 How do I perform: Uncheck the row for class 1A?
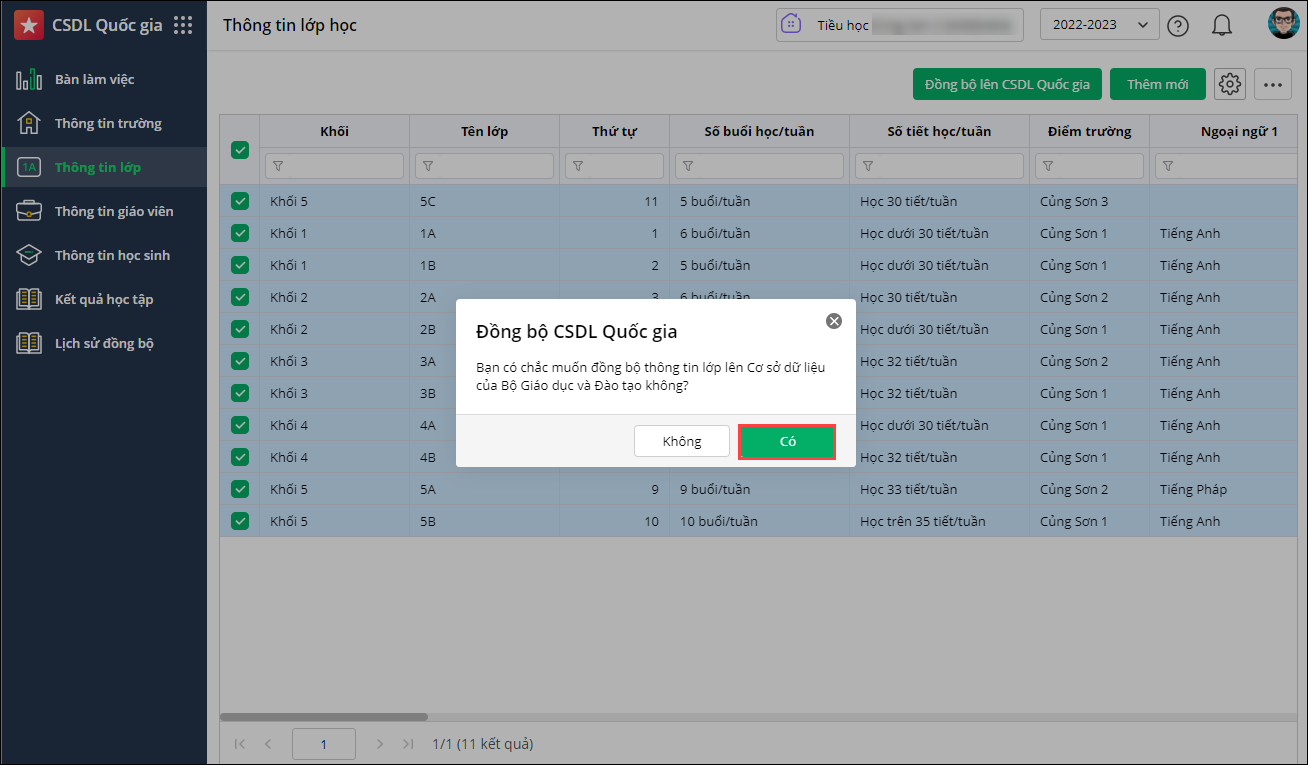pos(240,233)
